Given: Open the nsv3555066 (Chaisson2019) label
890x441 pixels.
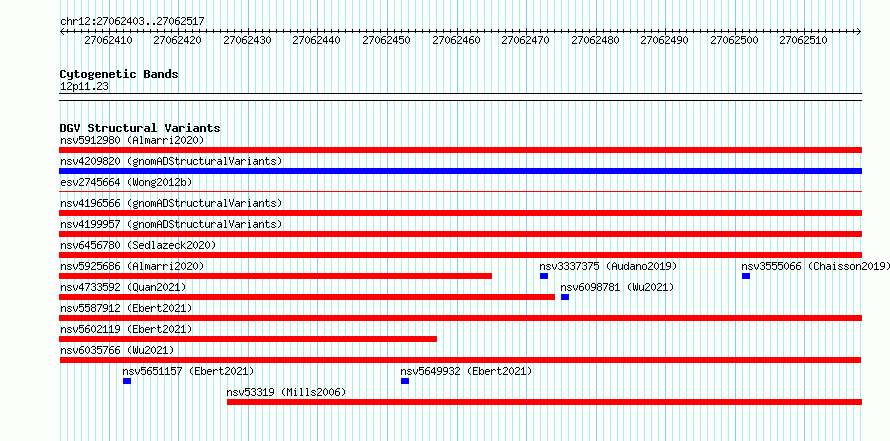Looking at the screenshot, I should coord(816,266).
